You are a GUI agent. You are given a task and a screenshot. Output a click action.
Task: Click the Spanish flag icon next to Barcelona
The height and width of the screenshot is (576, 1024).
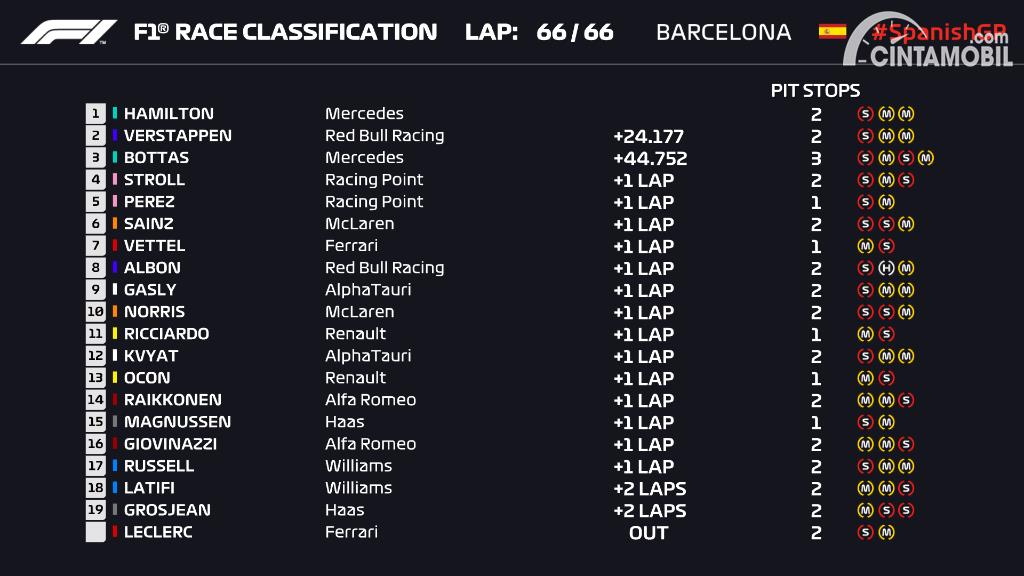832,31
